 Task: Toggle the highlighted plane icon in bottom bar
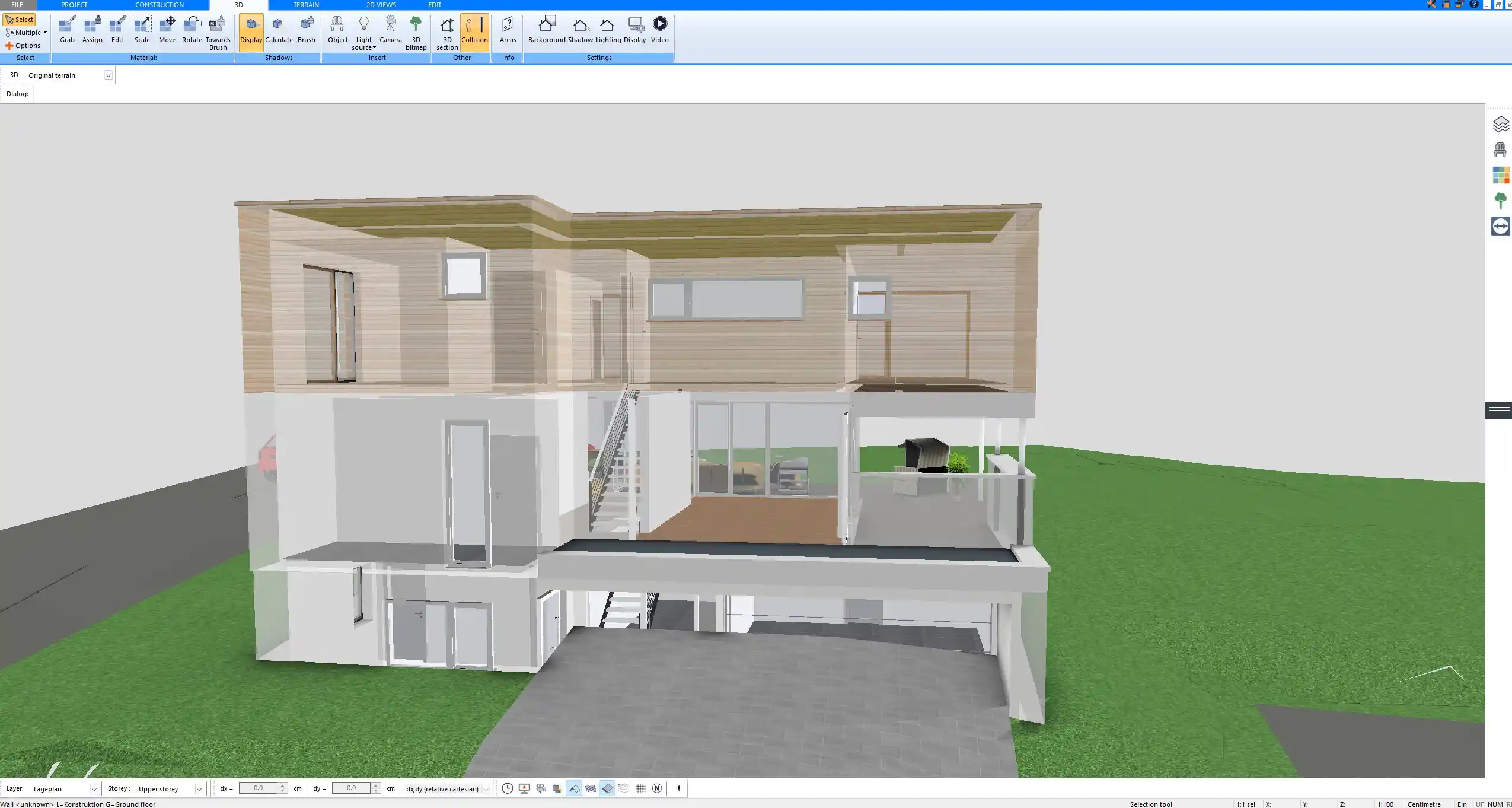tap(607, 788)
